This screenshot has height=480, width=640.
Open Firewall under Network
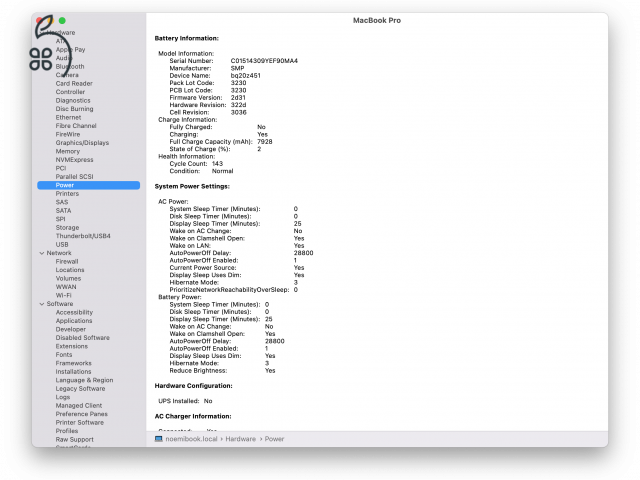point(68,262)
